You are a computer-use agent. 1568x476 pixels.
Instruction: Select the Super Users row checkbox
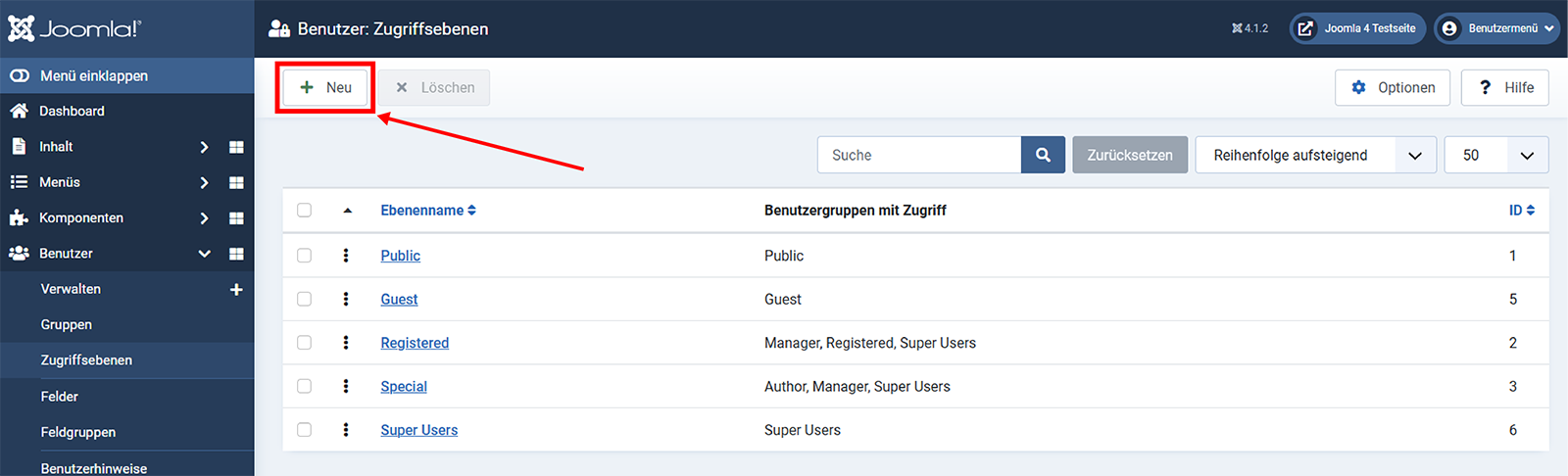coord(304,430)
